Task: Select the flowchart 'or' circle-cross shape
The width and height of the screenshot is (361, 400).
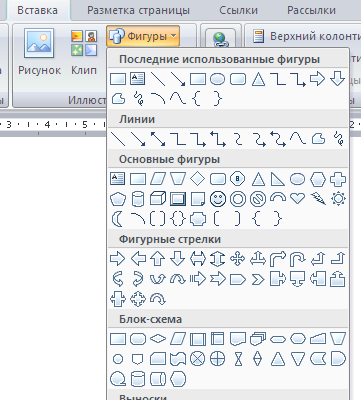Action: click(218, 359)
